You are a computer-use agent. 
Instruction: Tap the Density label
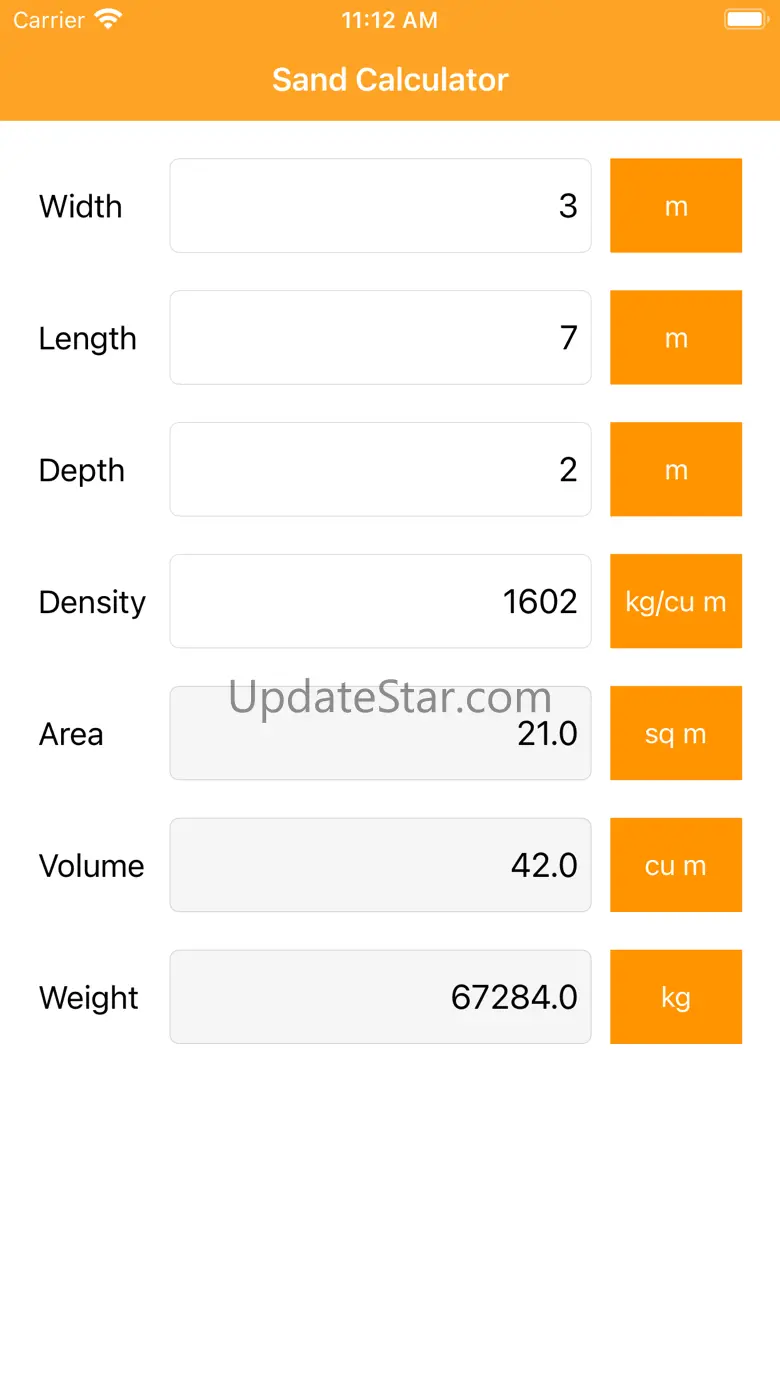pos(92,602)
